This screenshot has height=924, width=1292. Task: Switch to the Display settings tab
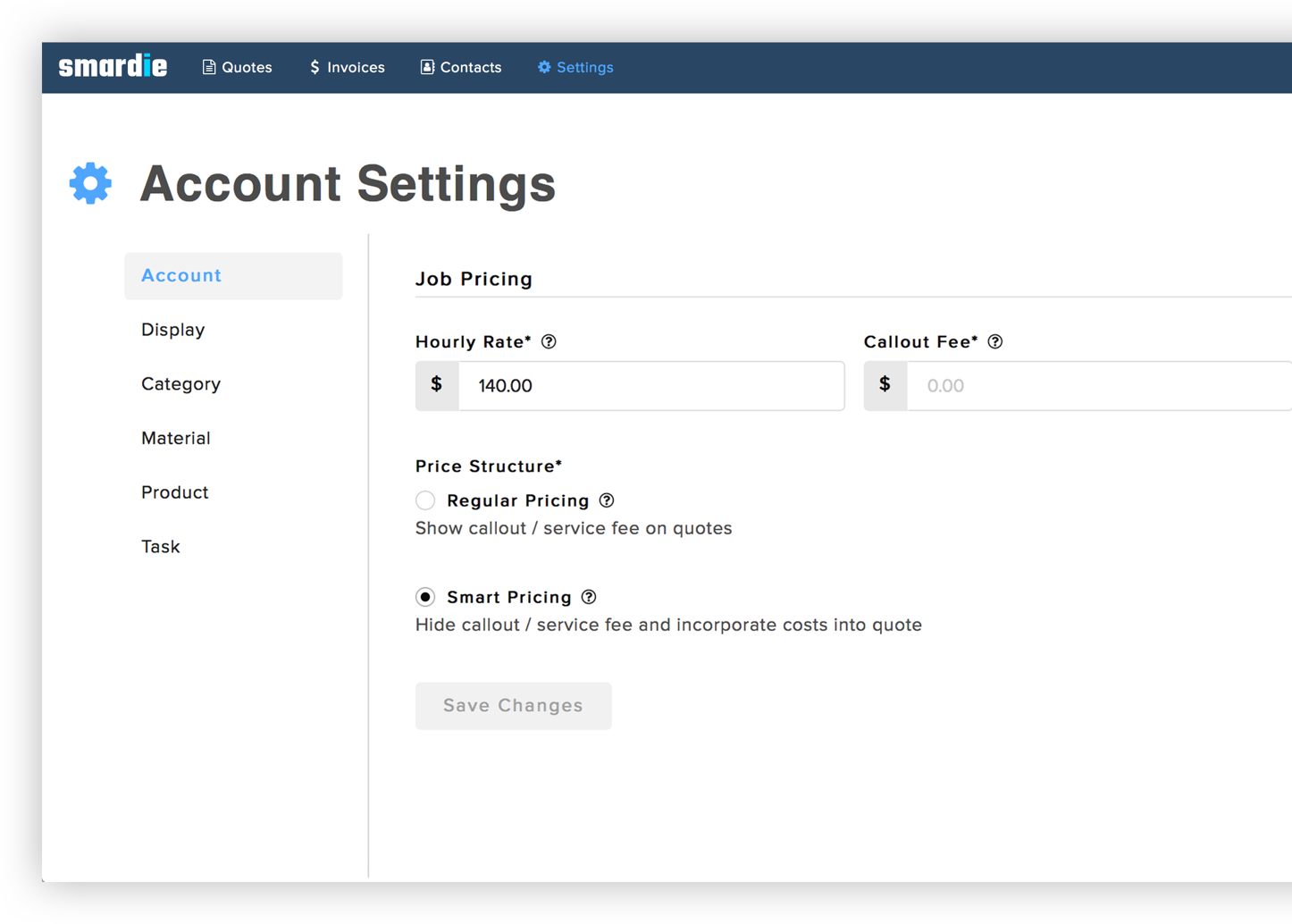click(173, 330)
